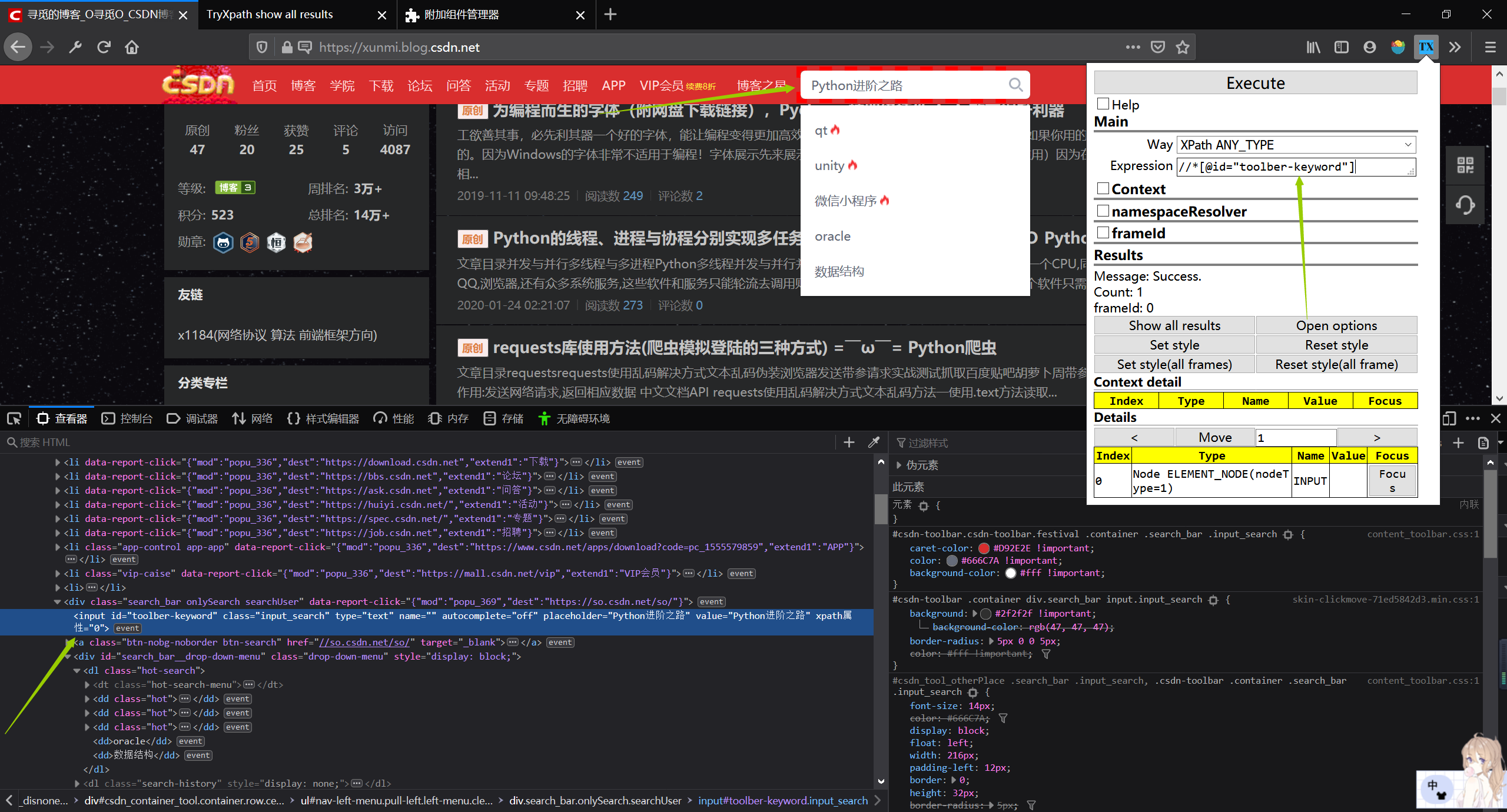Click the TryXpath extension toolbar icon

pyautogui.click(x=1426, y=47)
